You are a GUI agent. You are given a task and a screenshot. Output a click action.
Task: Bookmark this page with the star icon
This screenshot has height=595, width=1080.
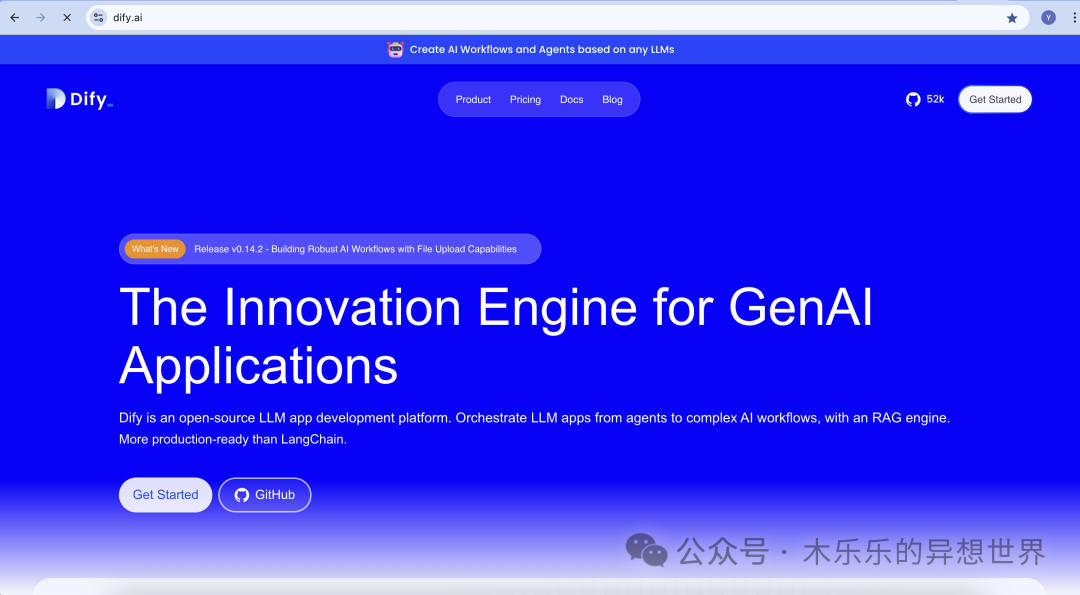tap(1012, 18)
